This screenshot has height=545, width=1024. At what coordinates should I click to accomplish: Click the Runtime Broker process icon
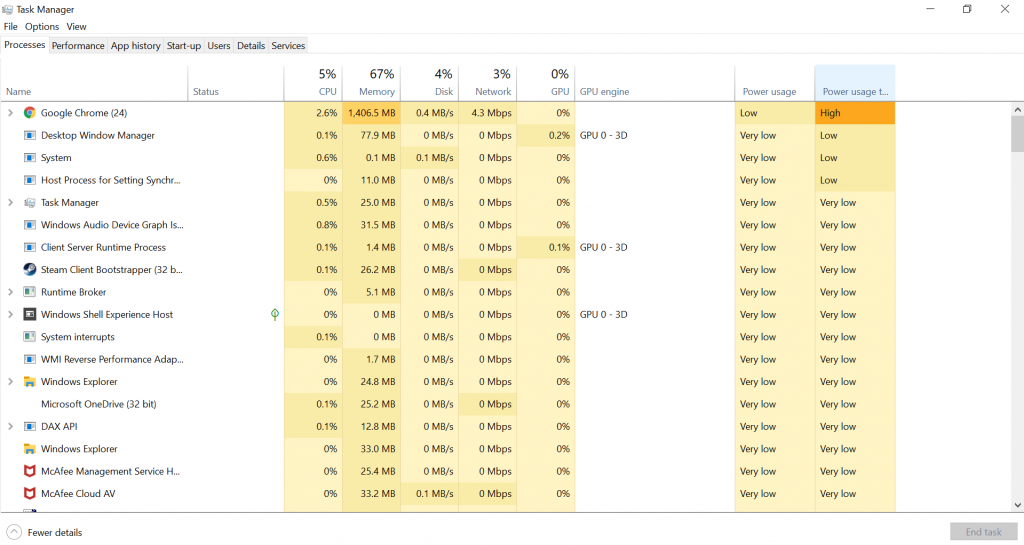tap(29, 292)
